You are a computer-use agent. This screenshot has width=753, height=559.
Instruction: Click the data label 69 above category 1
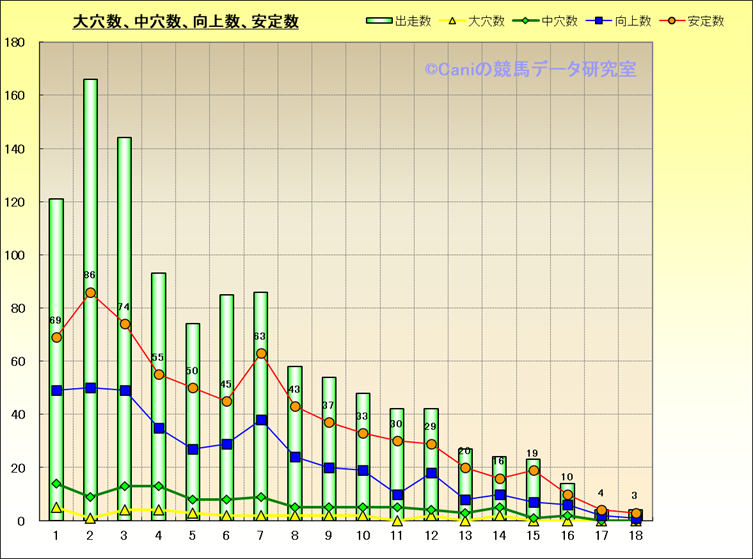pos(56,321)
